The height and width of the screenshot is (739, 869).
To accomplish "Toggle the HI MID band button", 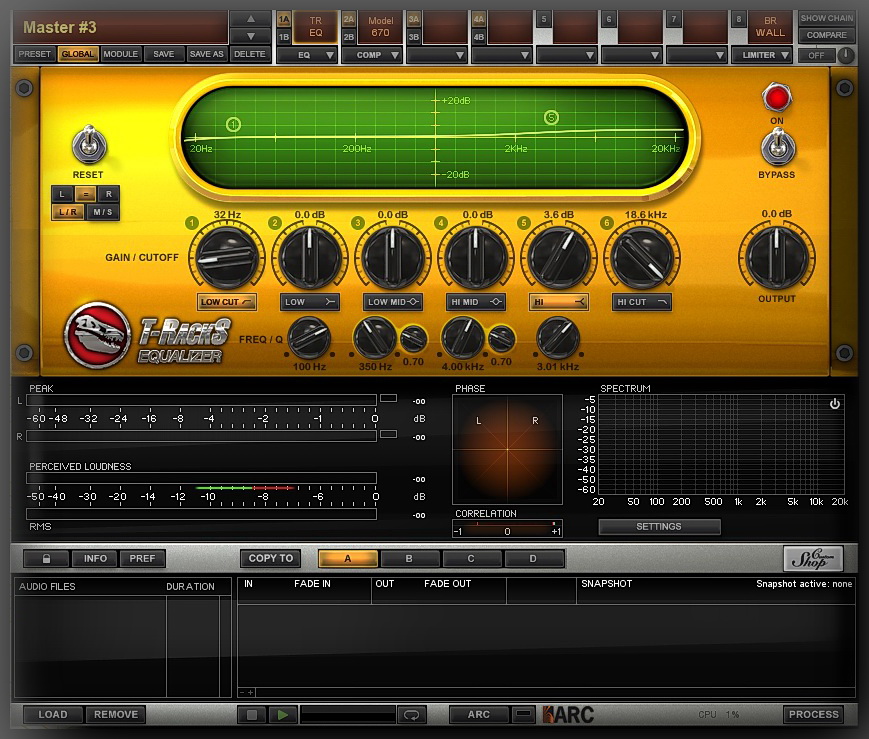I will [476, 302].
